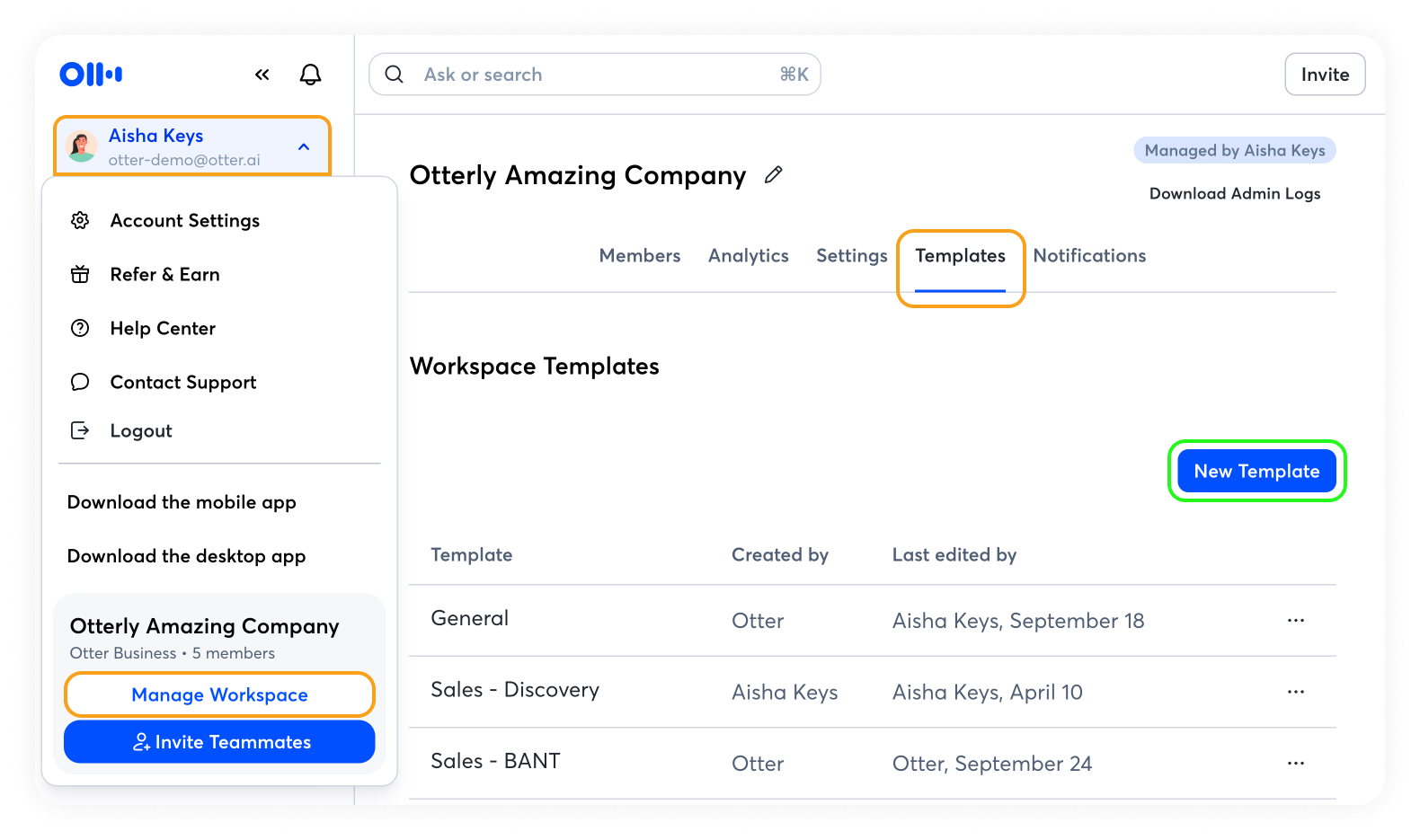1420x840 pixels.
Task: Click Aisha Keys profile avatar
Action: coord(83,146)
